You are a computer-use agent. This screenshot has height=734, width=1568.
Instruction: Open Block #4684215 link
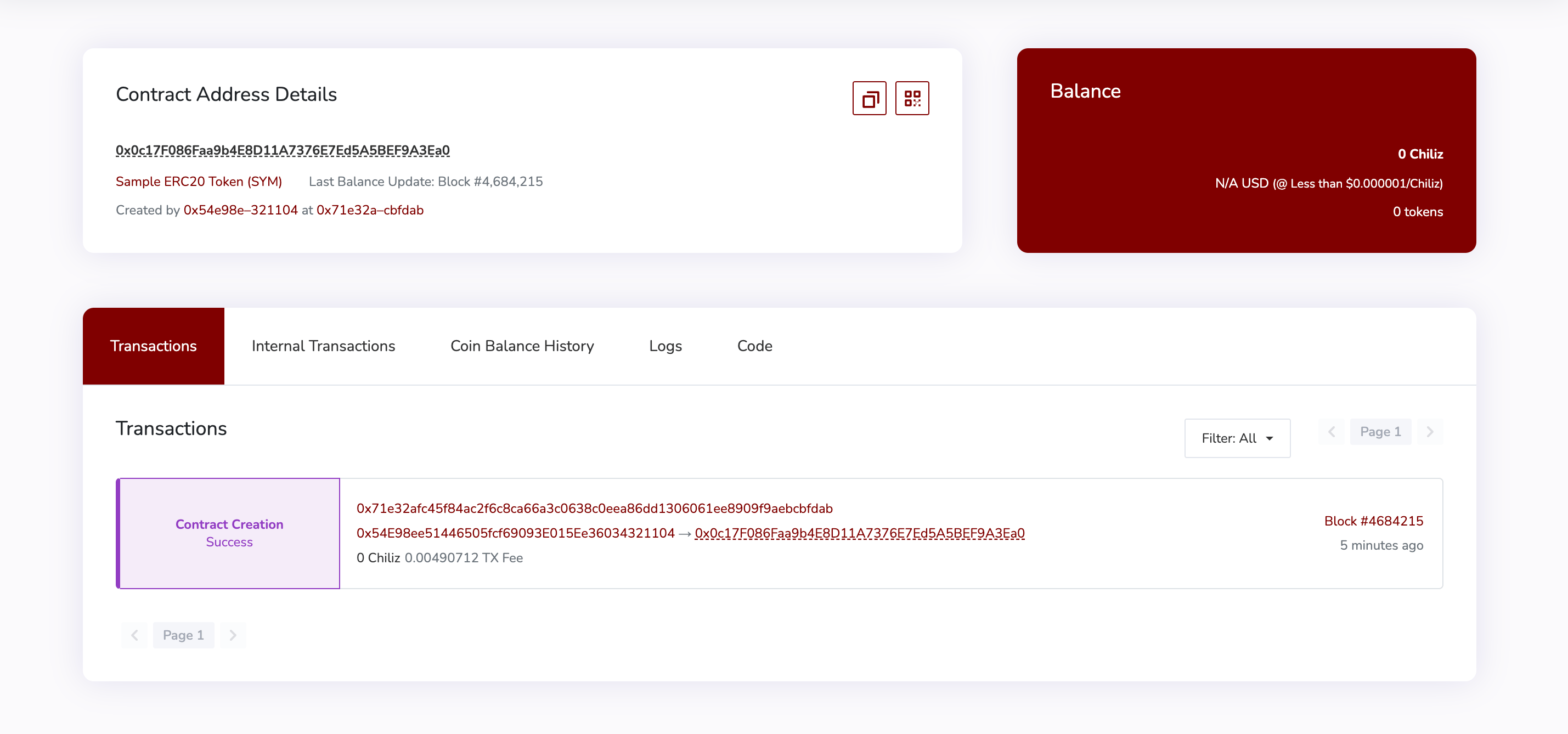click(1373, 521)
